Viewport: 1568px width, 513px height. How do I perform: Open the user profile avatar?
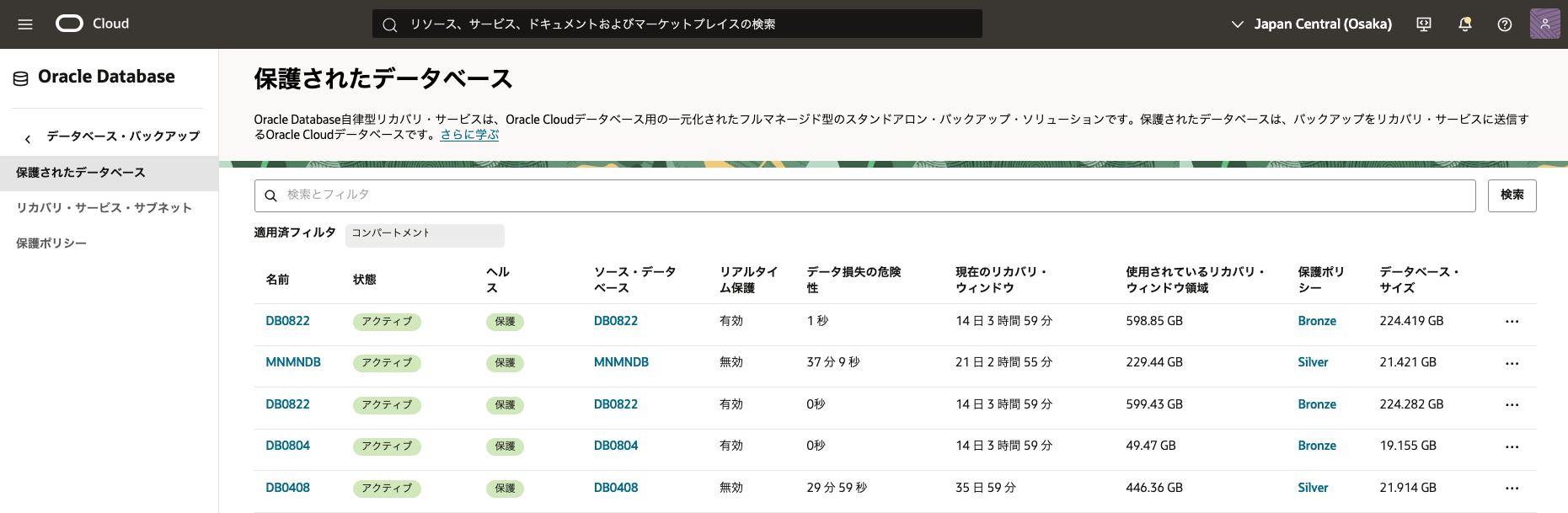pyautogui.click(x=1544, y=24)
